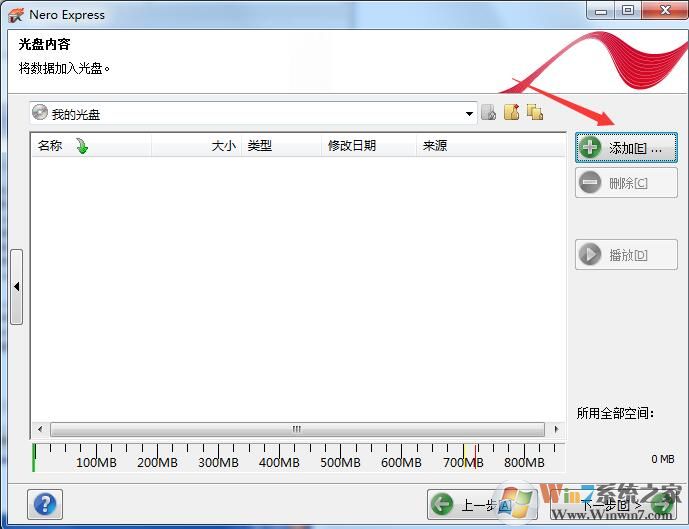Minimize the Nero Express window

600,11
